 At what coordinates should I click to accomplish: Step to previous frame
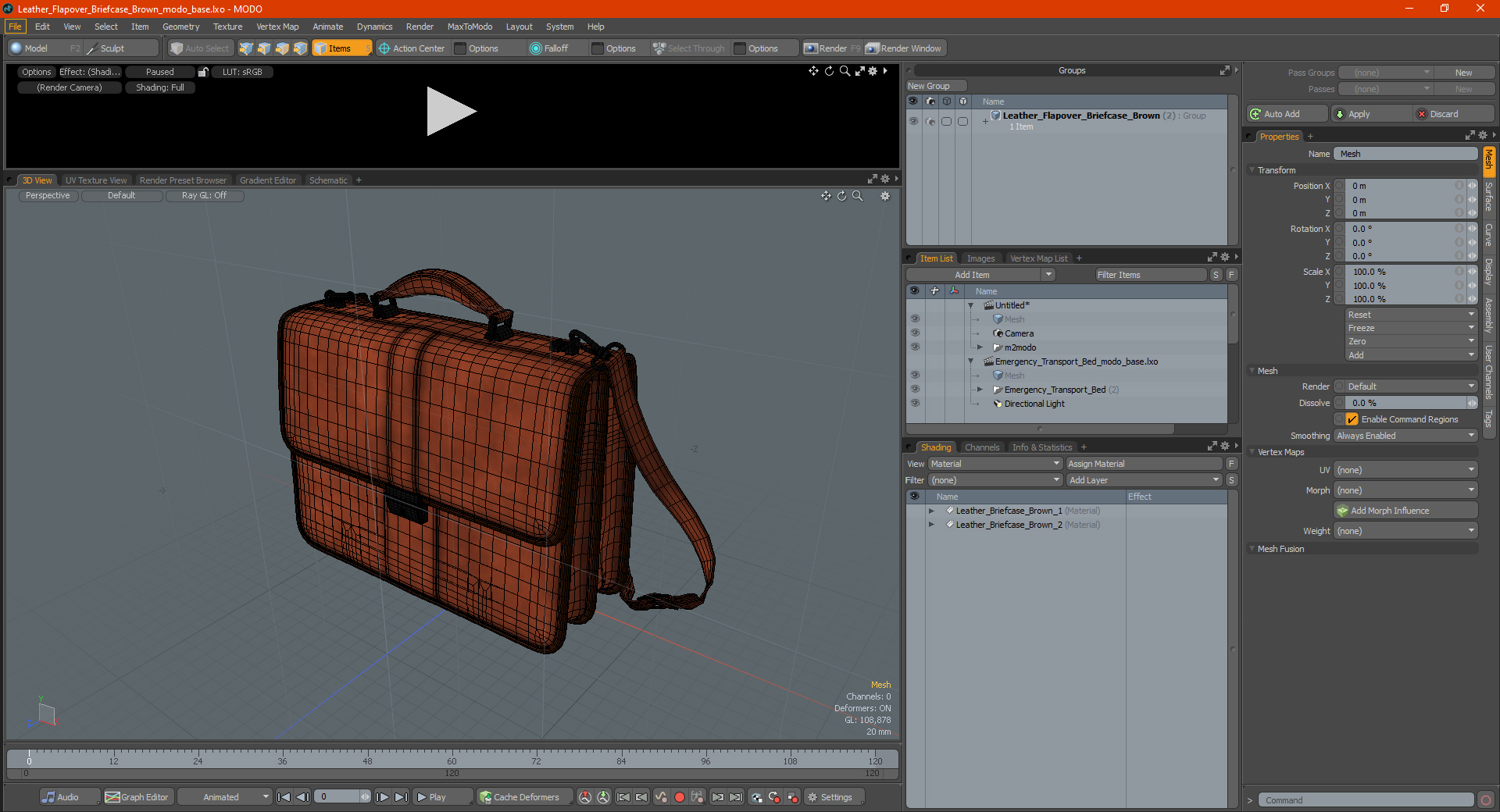pos(302,797)
